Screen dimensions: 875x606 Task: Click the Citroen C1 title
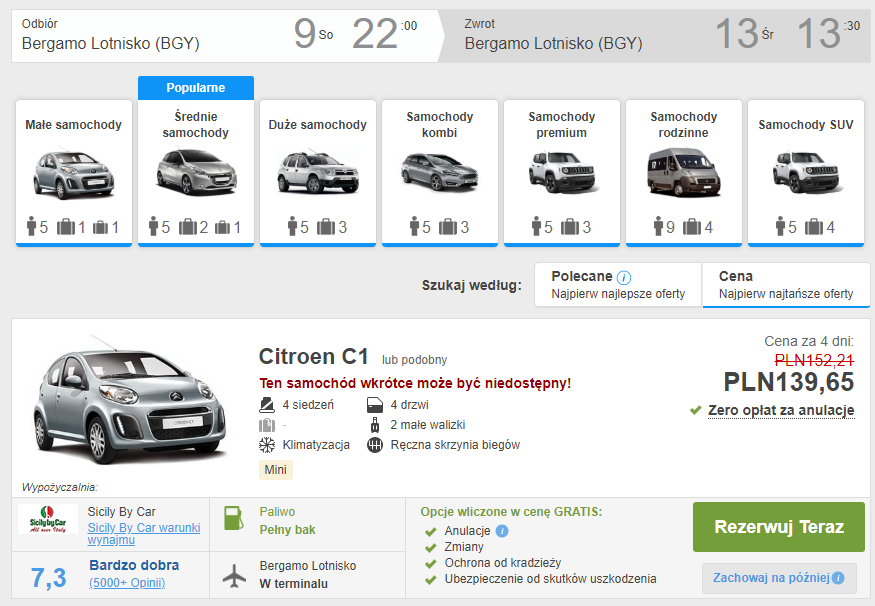click(314, 356)
